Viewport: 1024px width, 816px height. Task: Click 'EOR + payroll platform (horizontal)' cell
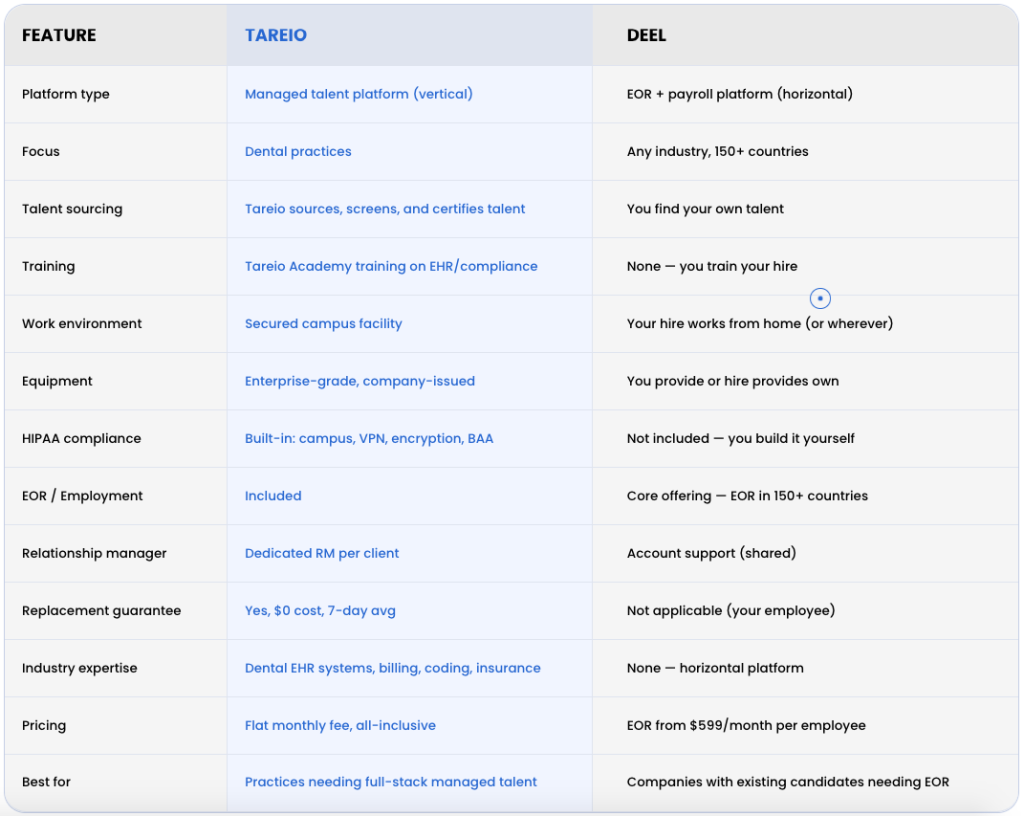(739, 94)
